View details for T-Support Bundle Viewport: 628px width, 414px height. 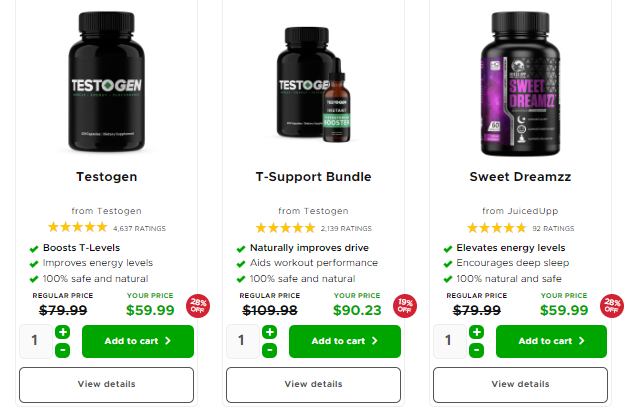pos(313,384)
